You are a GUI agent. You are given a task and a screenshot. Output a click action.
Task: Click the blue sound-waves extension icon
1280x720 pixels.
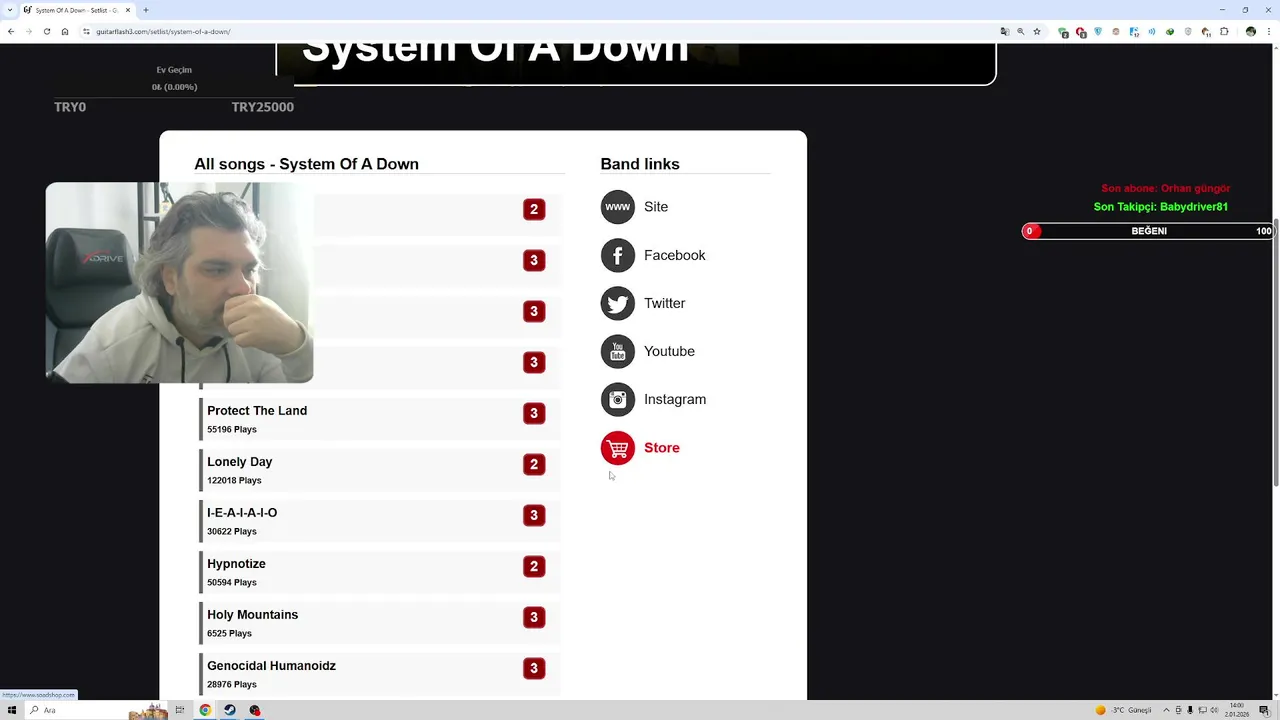click(1152, 31)
